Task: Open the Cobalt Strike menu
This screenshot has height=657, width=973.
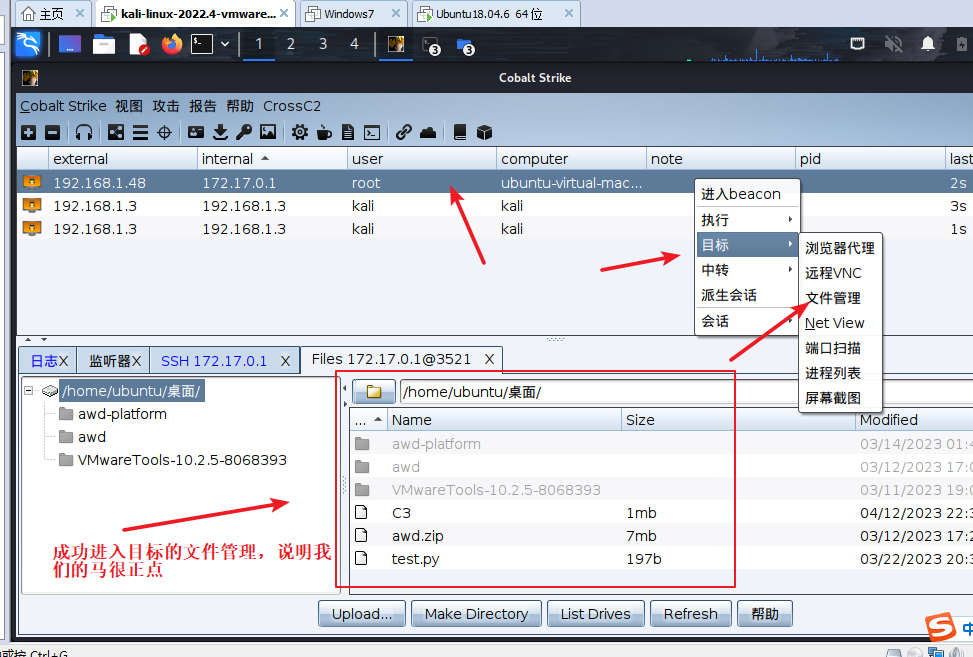Action: (x=63, y=106)
